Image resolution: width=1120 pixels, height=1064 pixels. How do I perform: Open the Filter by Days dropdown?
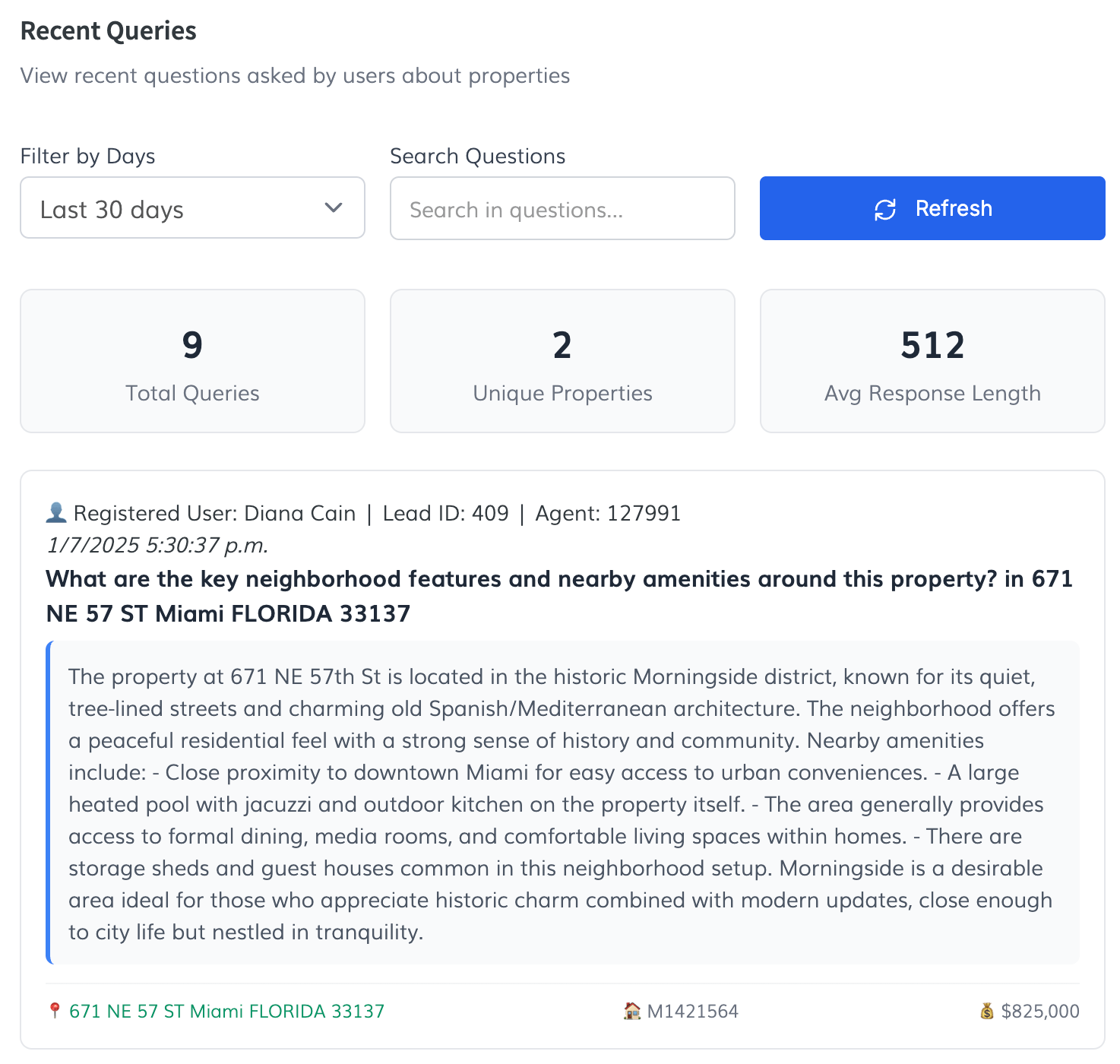click(x=192, y=207)
